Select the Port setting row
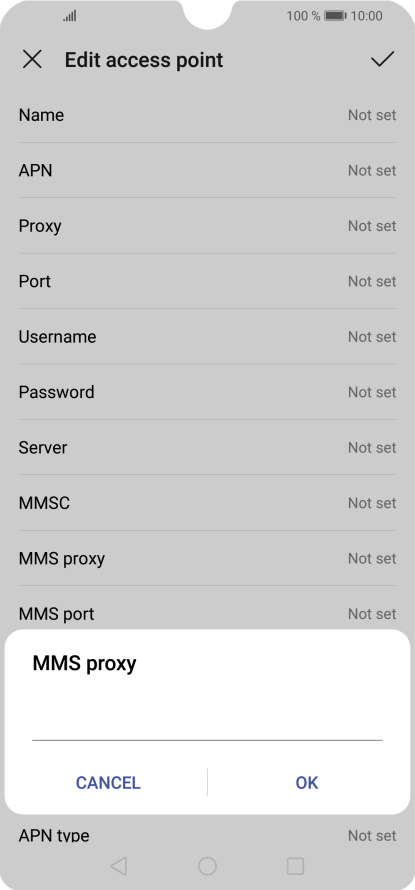 207,282
